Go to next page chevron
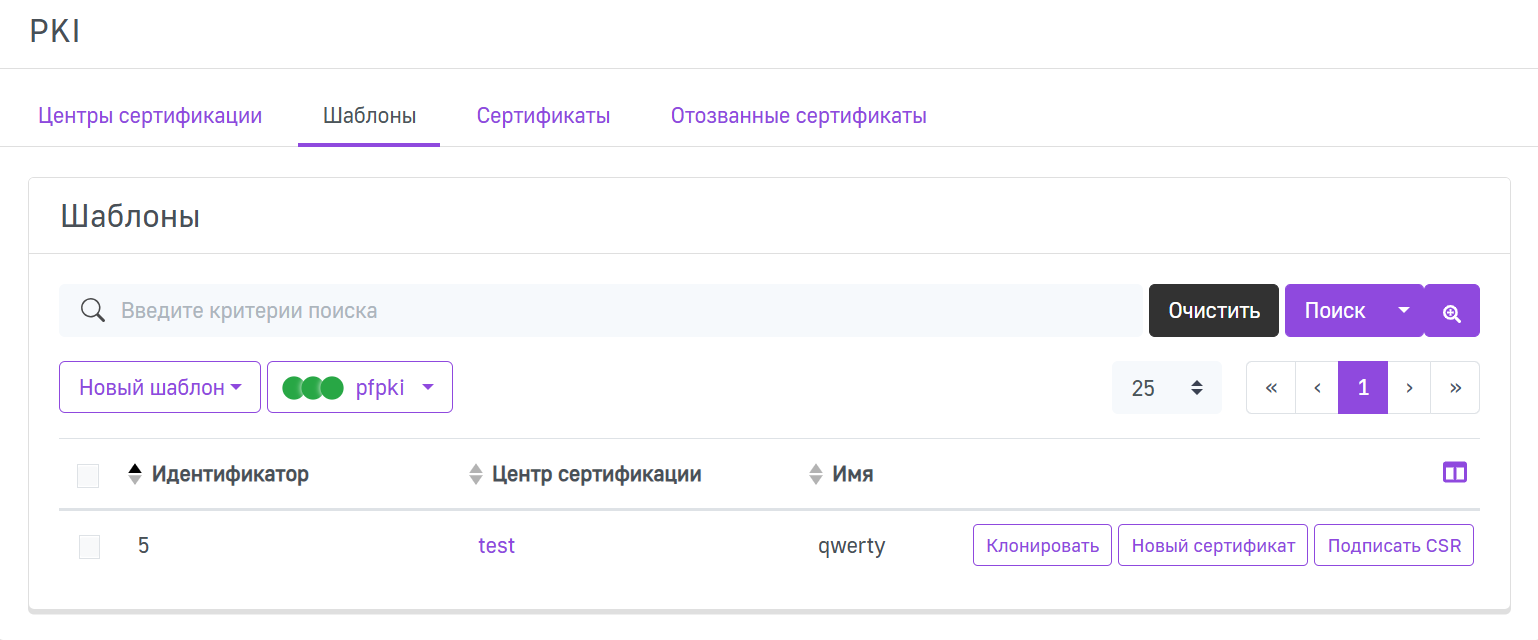The height and width of the screenshot is (640, 1538). (x=1409, y=388)
